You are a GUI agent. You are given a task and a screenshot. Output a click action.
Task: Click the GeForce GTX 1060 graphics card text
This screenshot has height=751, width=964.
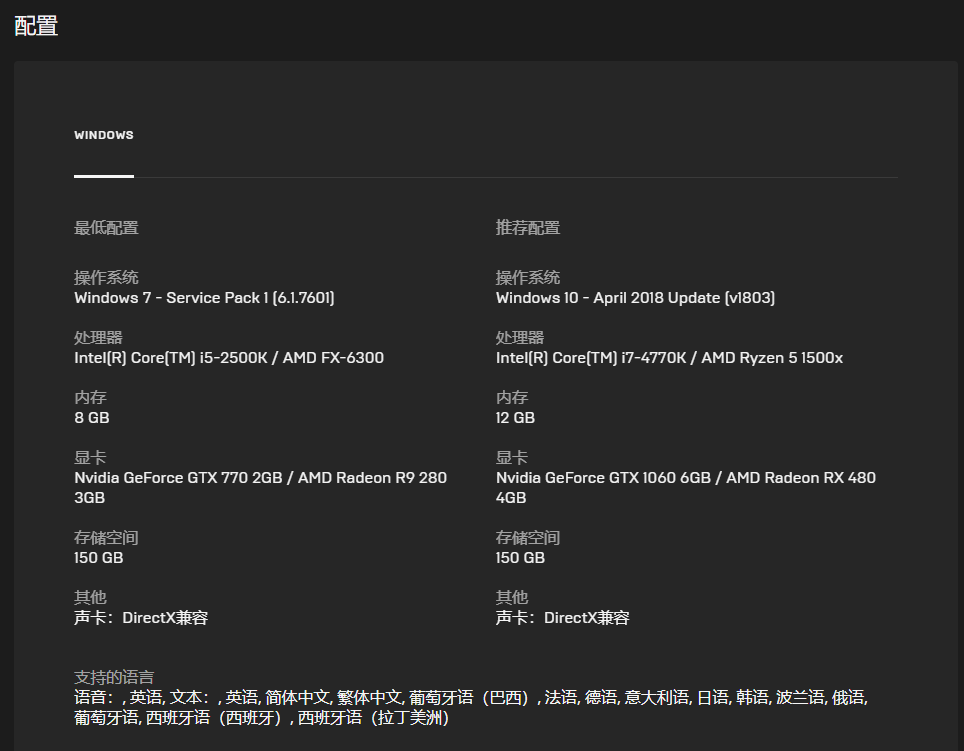pyautogui.click(x=685, y=478)
